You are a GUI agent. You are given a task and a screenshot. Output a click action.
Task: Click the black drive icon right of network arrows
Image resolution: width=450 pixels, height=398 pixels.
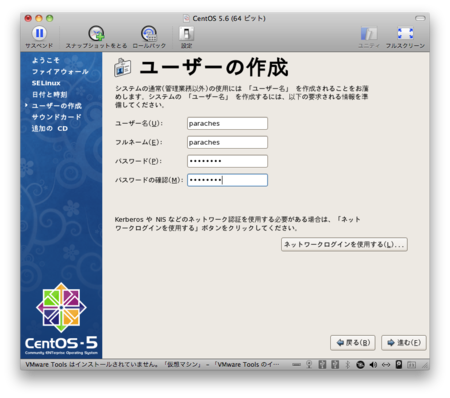tap(399, 364)
